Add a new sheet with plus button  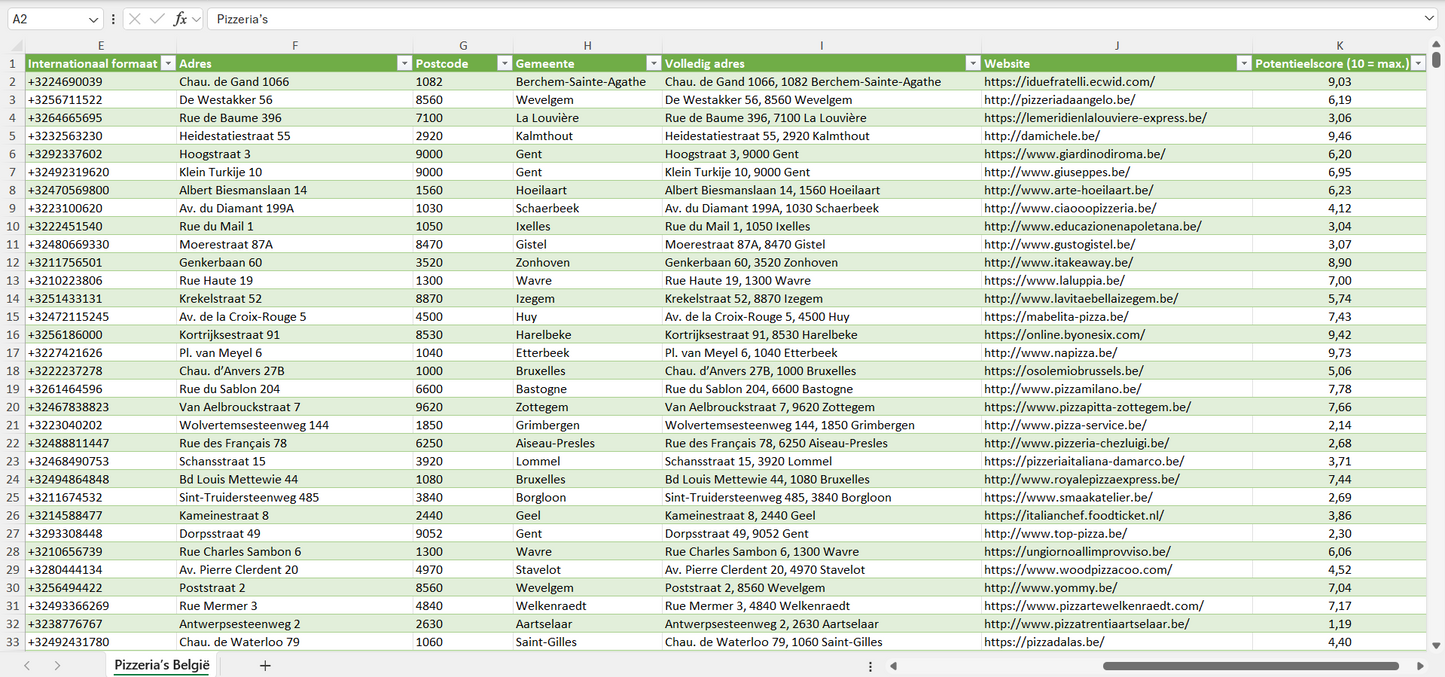[265, 665]
